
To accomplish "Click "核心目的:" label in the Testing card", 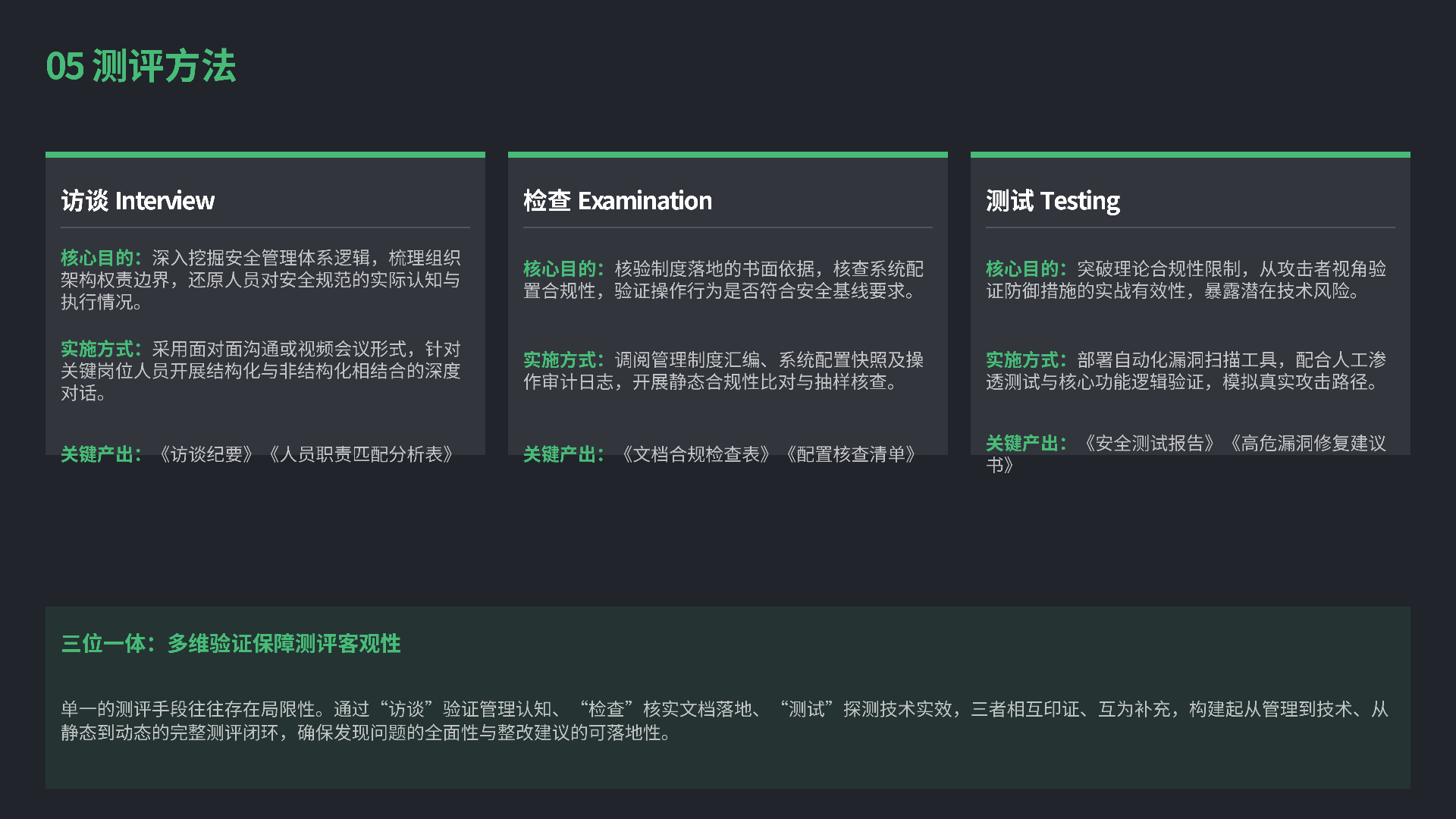I will pos(1027,269).
